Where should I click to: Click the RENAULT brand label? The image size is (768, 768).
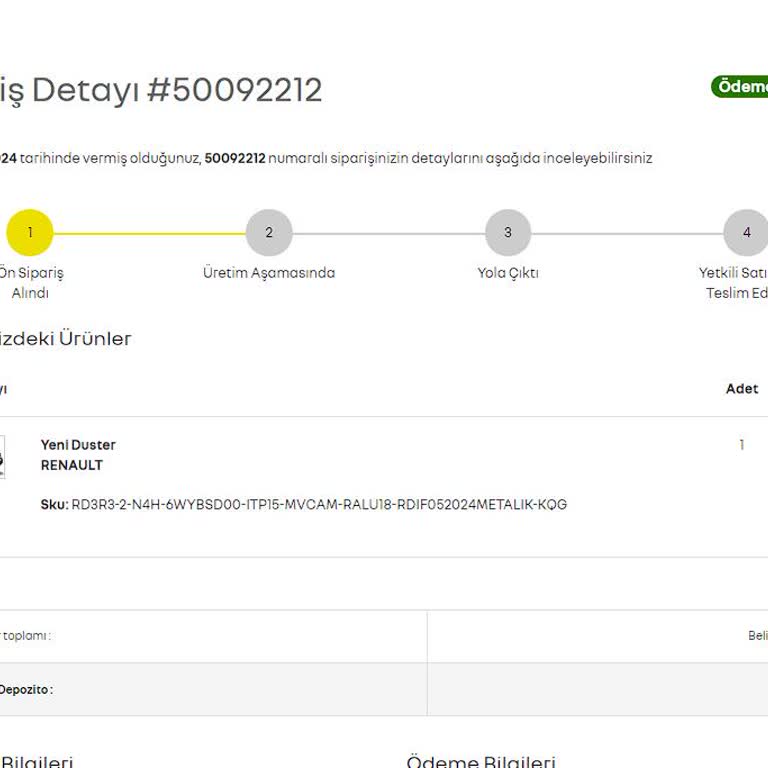(71, 465)
